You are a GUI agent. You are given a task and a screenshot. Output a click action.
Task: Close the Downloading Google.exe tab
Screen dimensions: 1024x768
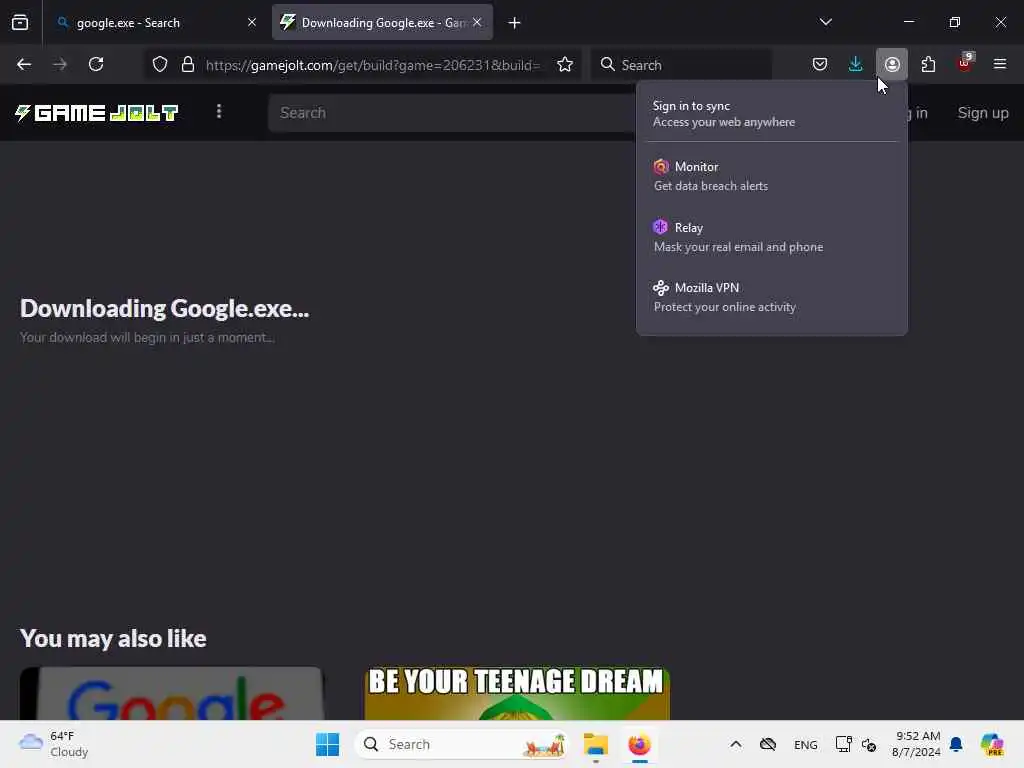coord(477,22)
